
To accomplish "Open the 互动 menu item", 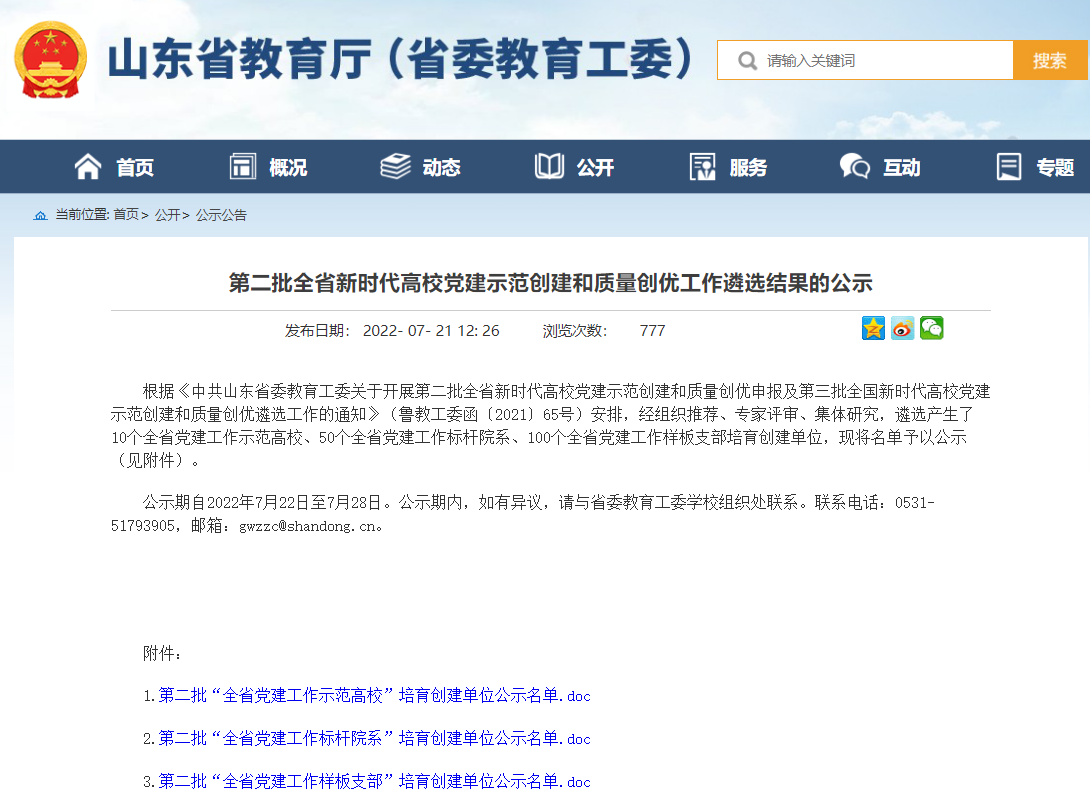I will 902,167.
